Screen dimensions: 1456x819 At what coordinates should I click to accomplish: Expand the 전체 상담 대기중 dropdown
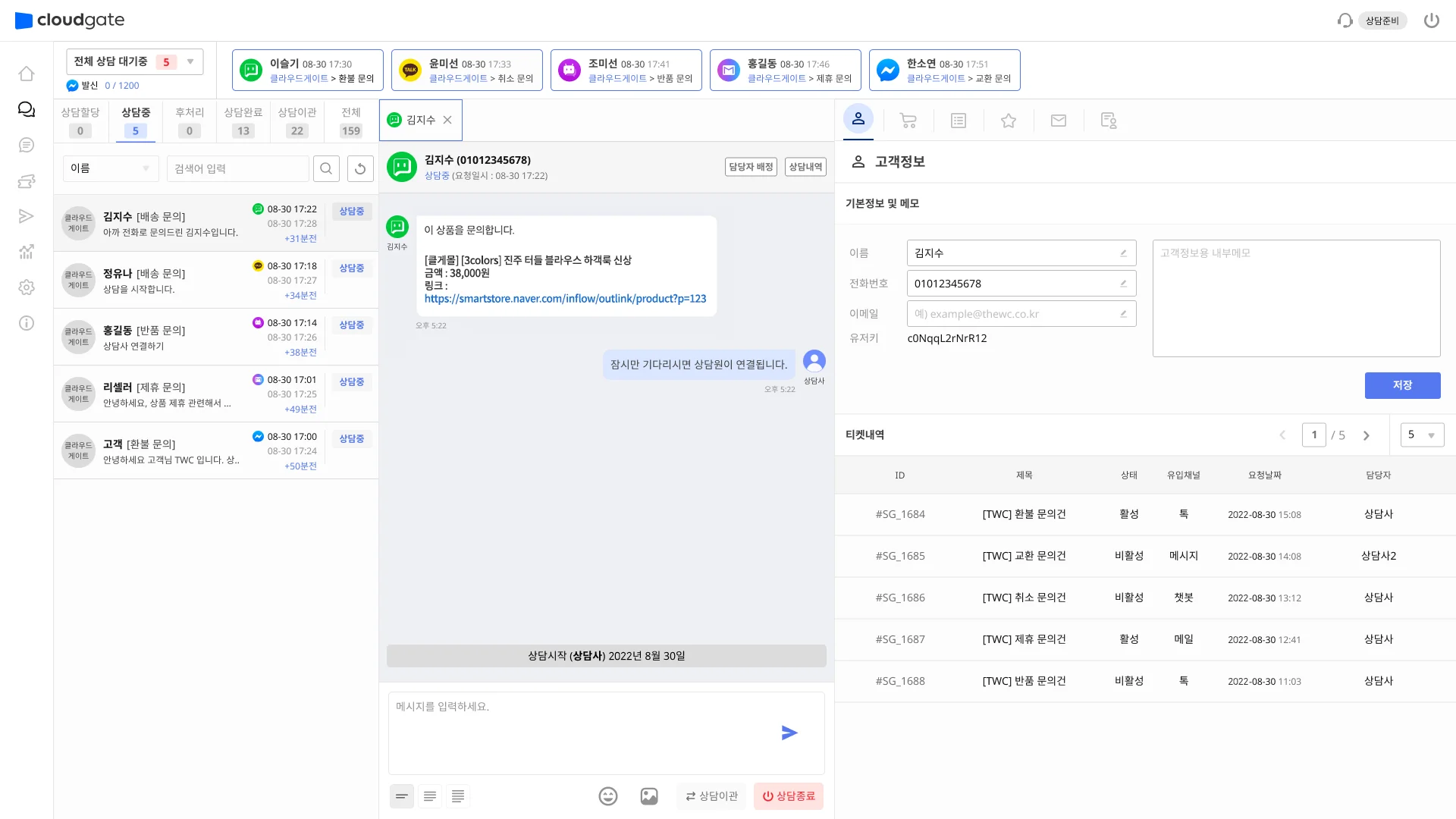click(x=190, y=61)
